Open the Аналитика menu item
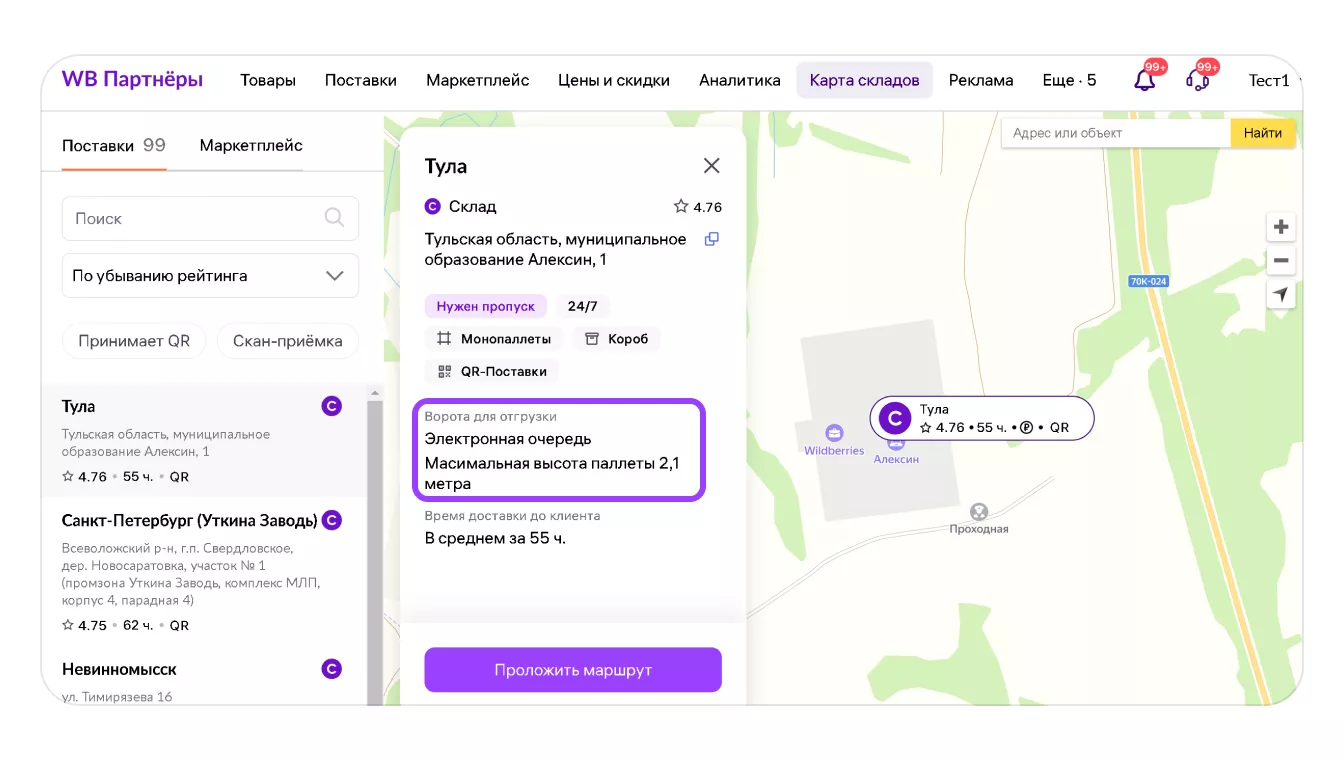 [739, 80]
